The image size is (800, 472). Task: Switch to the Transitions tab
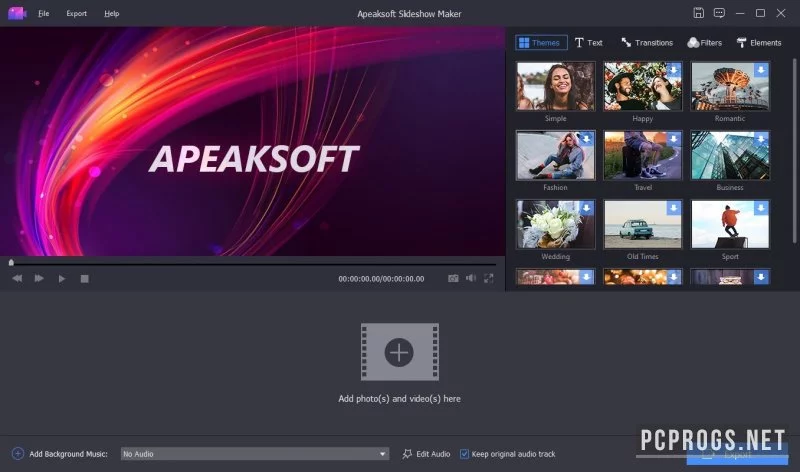coord(646,42)
